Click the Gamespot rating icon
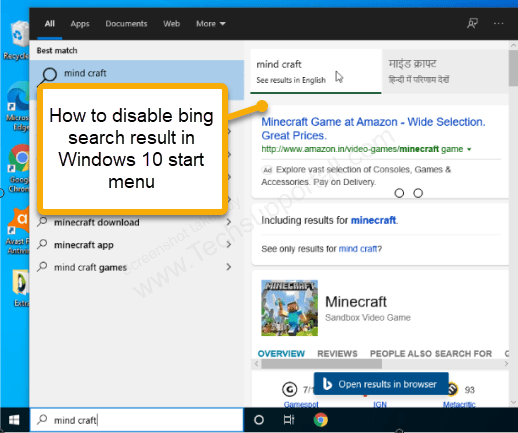 pyautogui.click(x=289, y=389)
